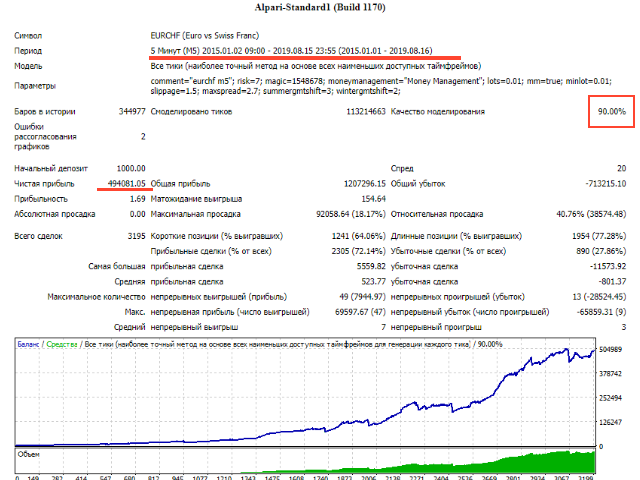Click the Смоделировано тиков label

click(x=191, y=111)
